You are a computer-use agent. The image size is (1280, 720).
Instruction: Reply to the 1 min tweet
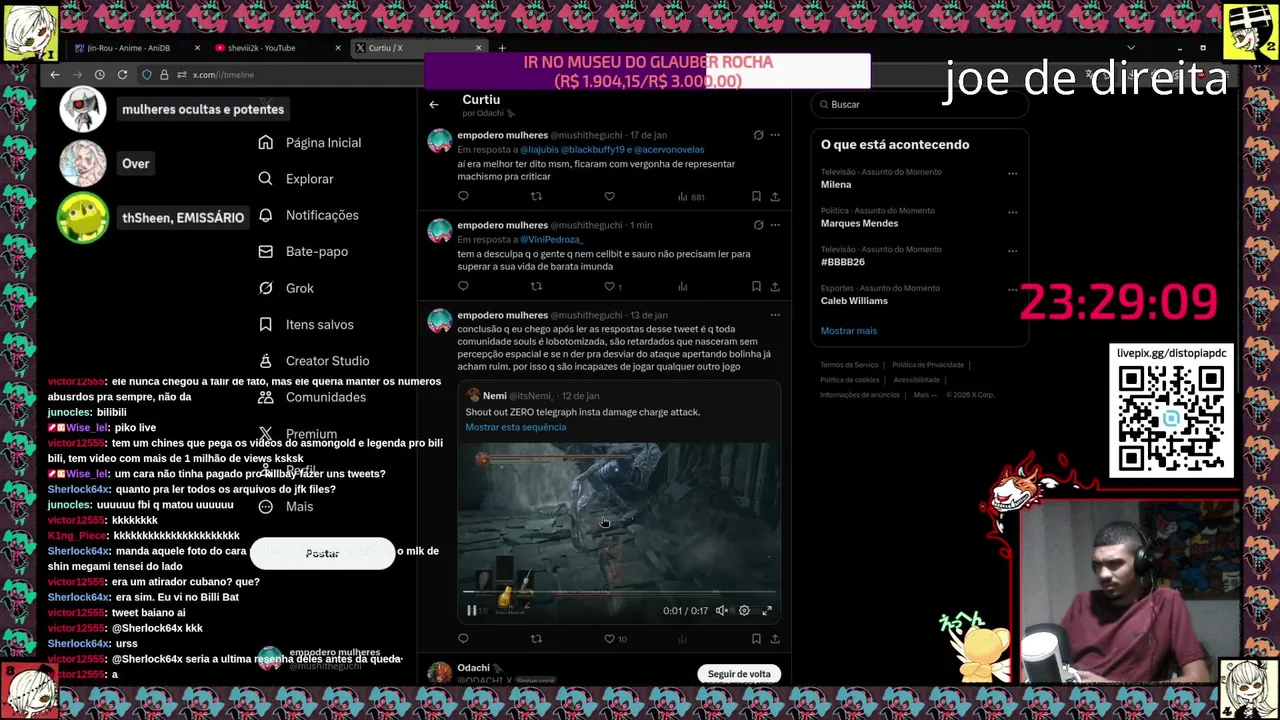point(463,287)
